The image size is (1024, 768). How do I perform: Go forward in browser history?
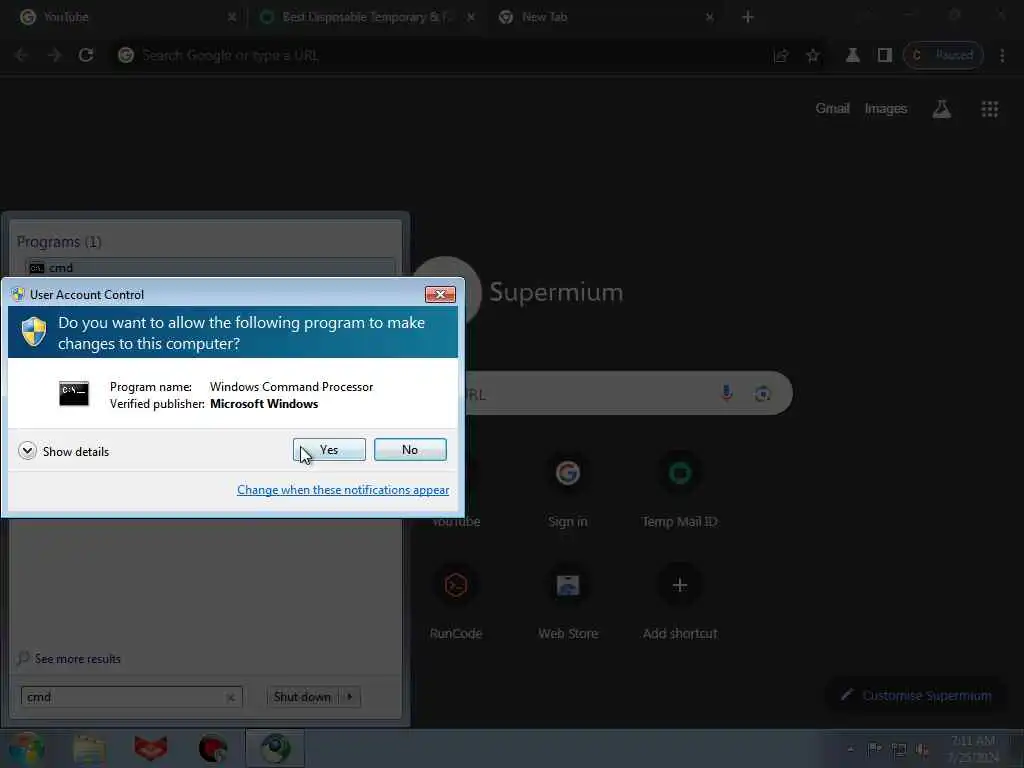pyautogui.click(x=54, y=56)
